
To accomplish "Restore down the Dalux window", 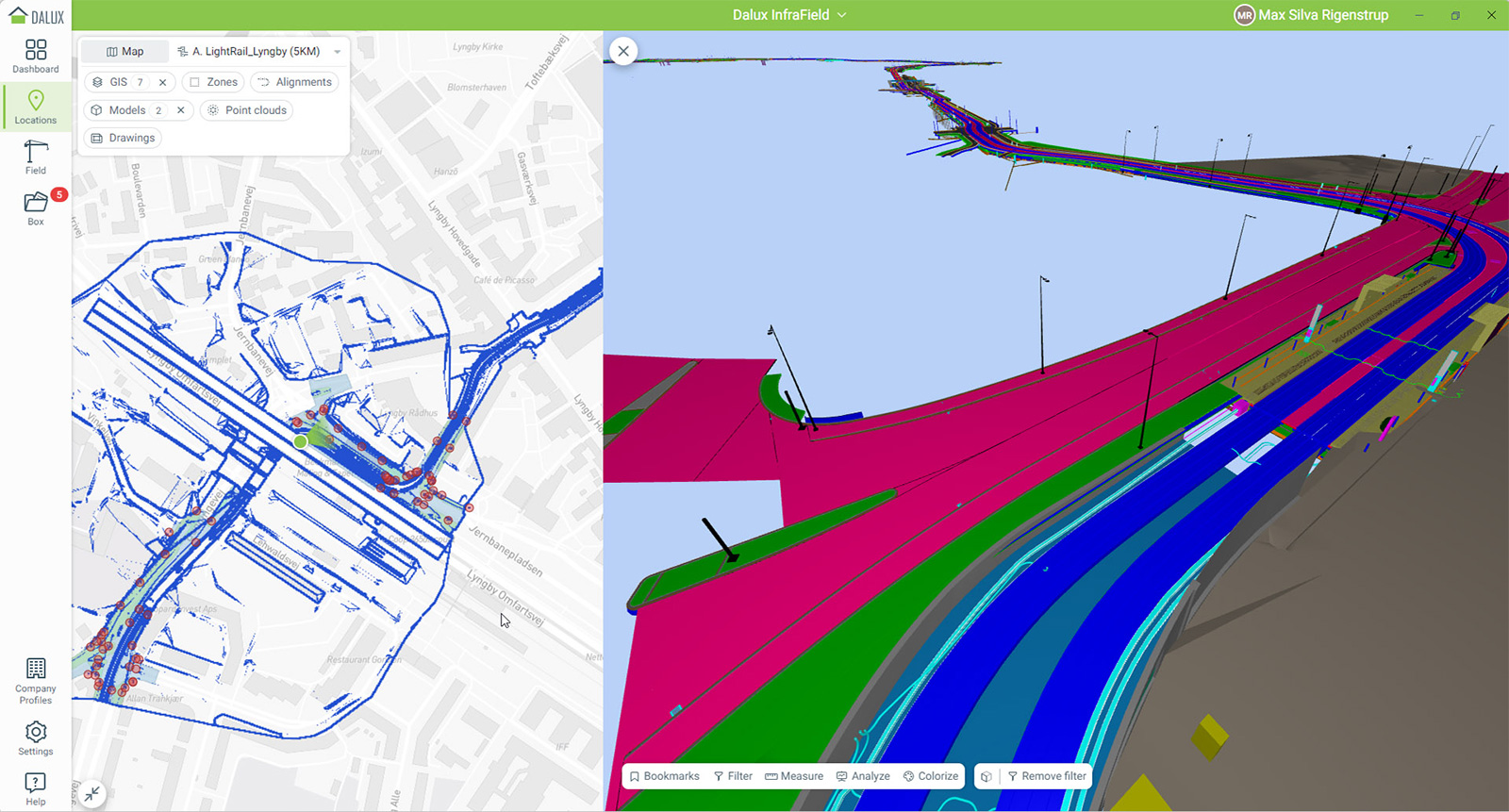I will click(x=1455, y=15).
